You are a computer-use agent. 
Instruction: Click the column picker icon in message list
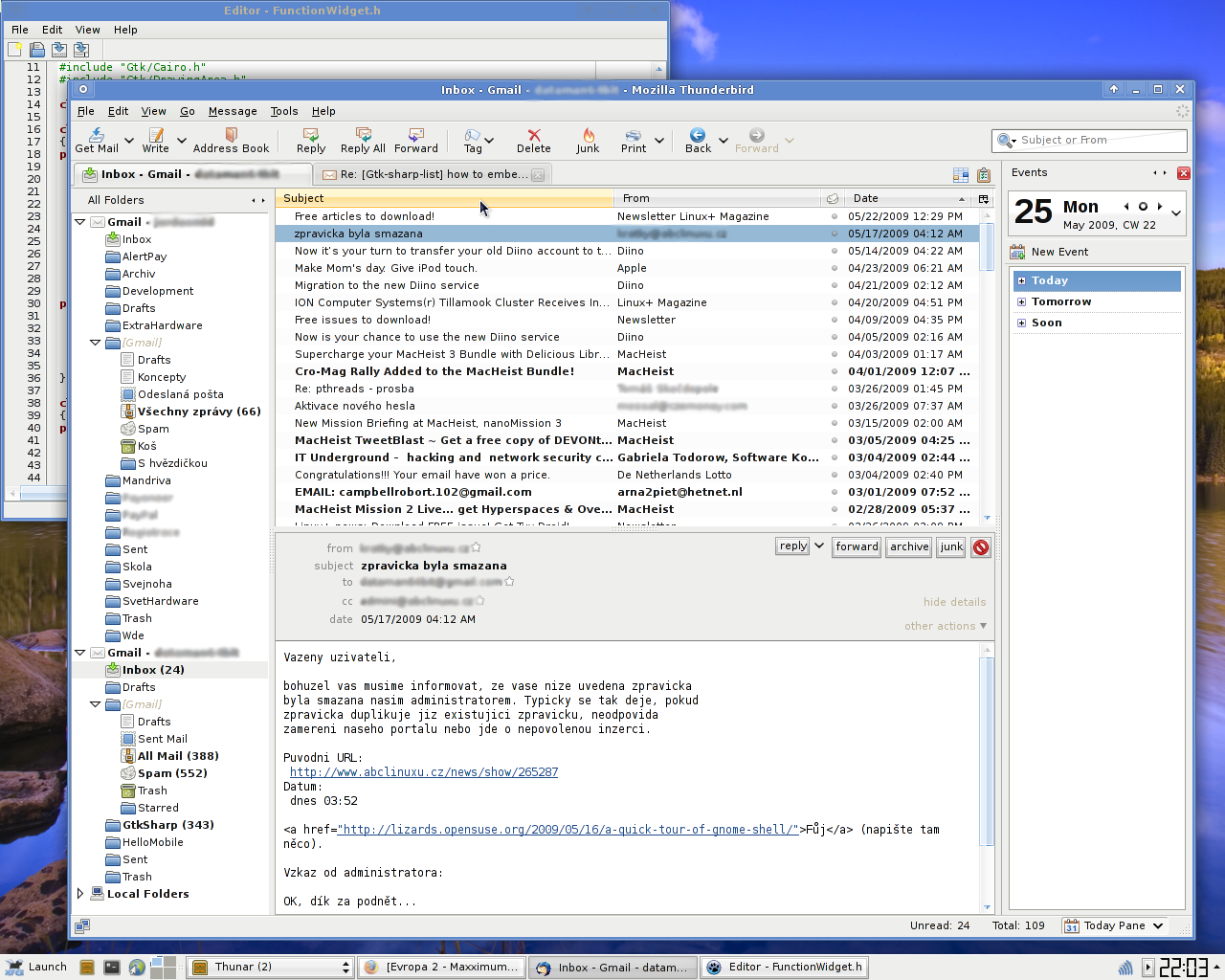point(983,199)
